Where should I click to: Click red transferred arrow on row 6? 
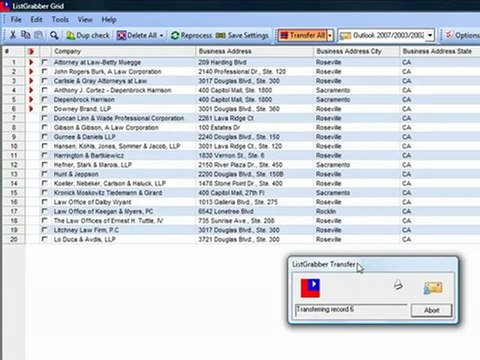(x=31, y=109)
